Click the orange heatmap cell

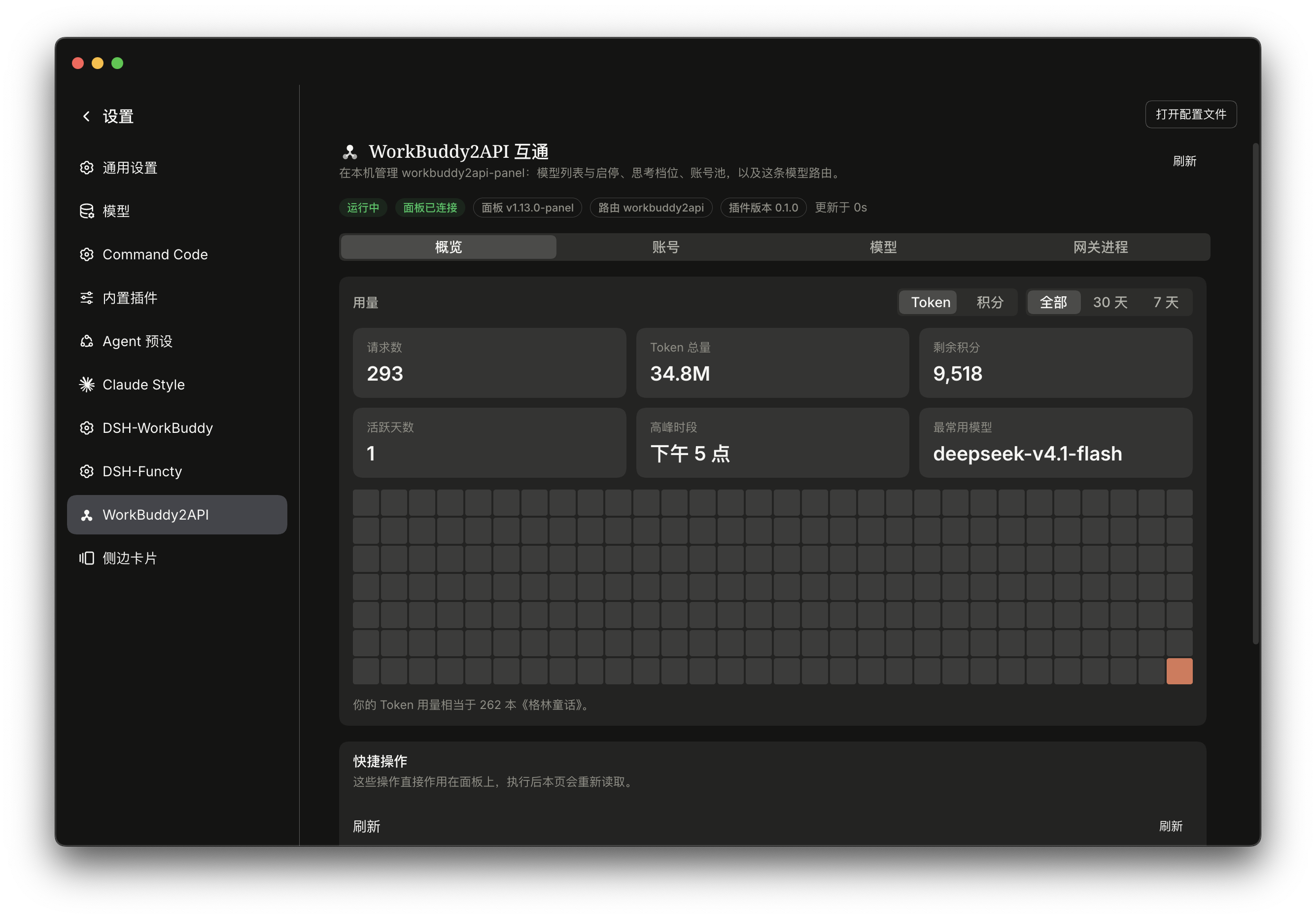tap(1179, 671)
